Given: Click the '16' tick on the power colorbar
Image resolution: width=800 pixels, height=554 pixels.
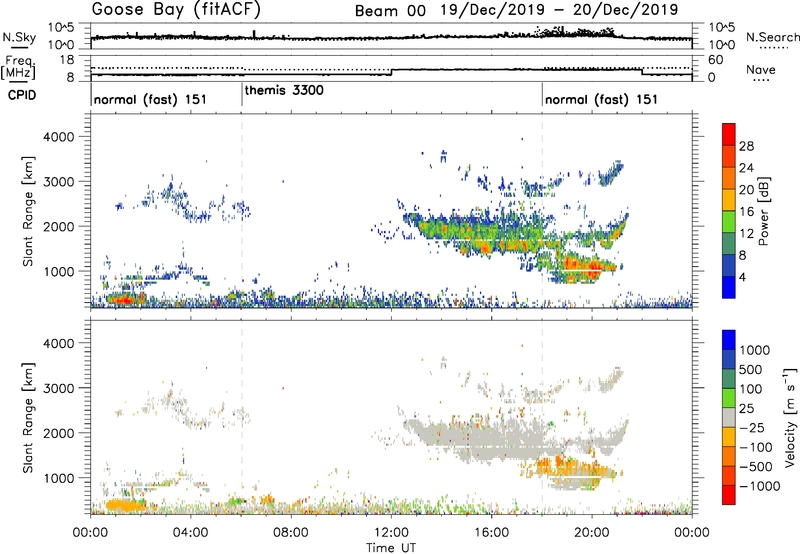Looking at the screenshot, I should [x=746, y=212].
